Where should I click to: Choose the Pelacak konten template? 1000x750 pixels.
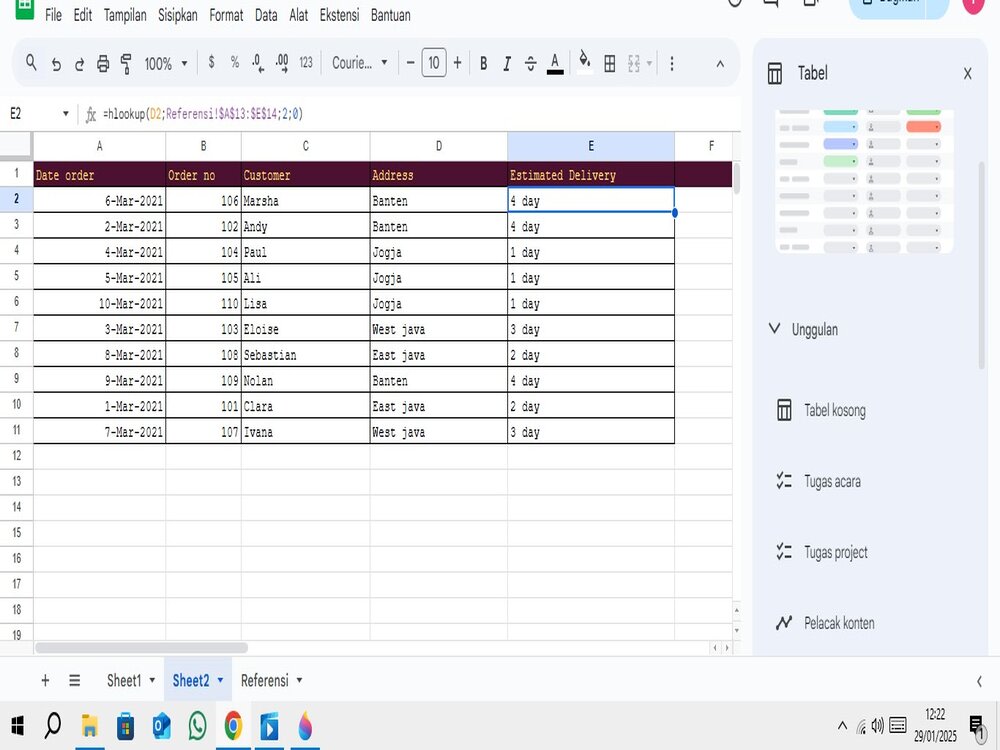point(825,623)
